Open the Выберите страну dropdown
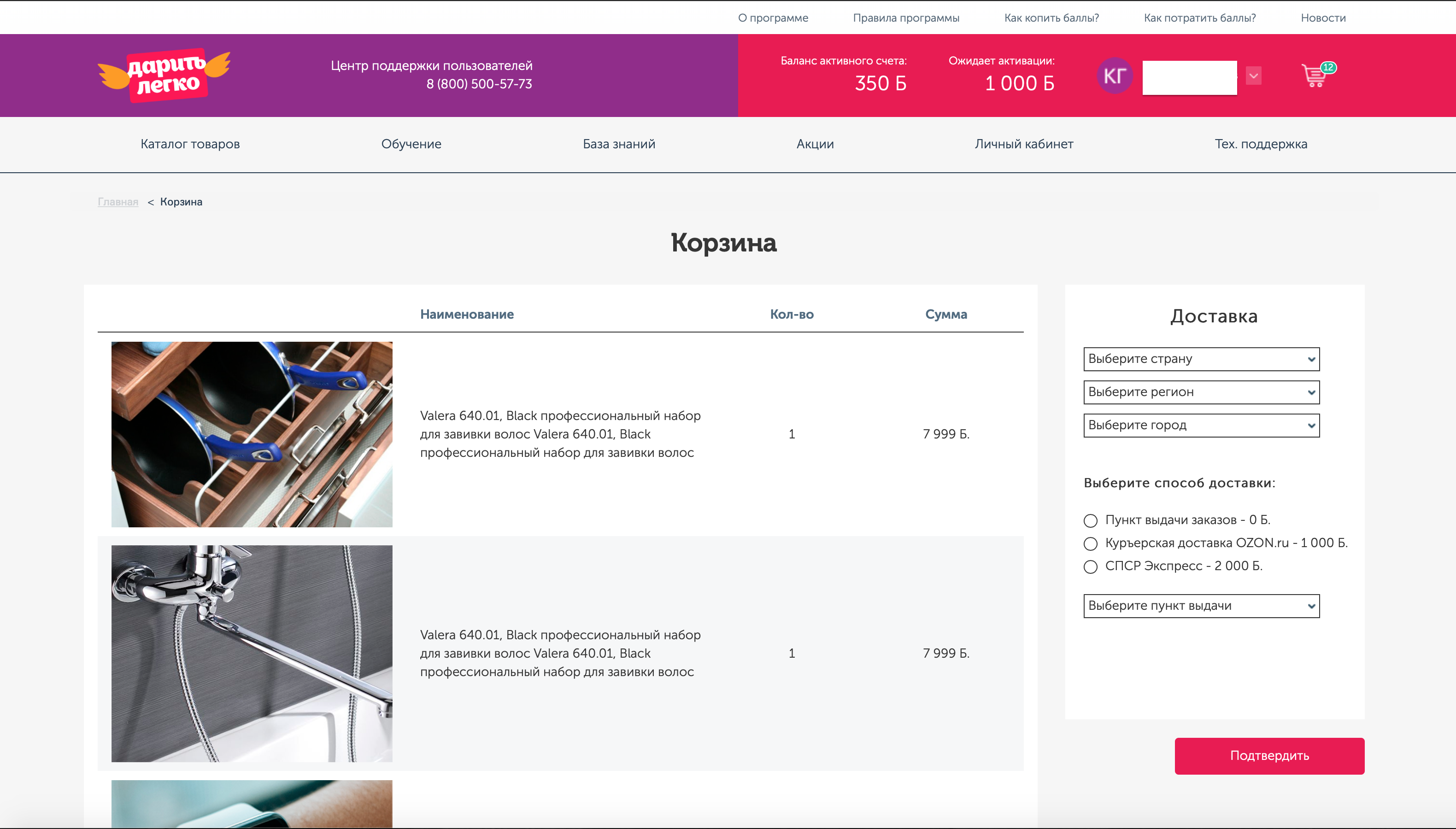1456x829 pixels. (1201, 359)
